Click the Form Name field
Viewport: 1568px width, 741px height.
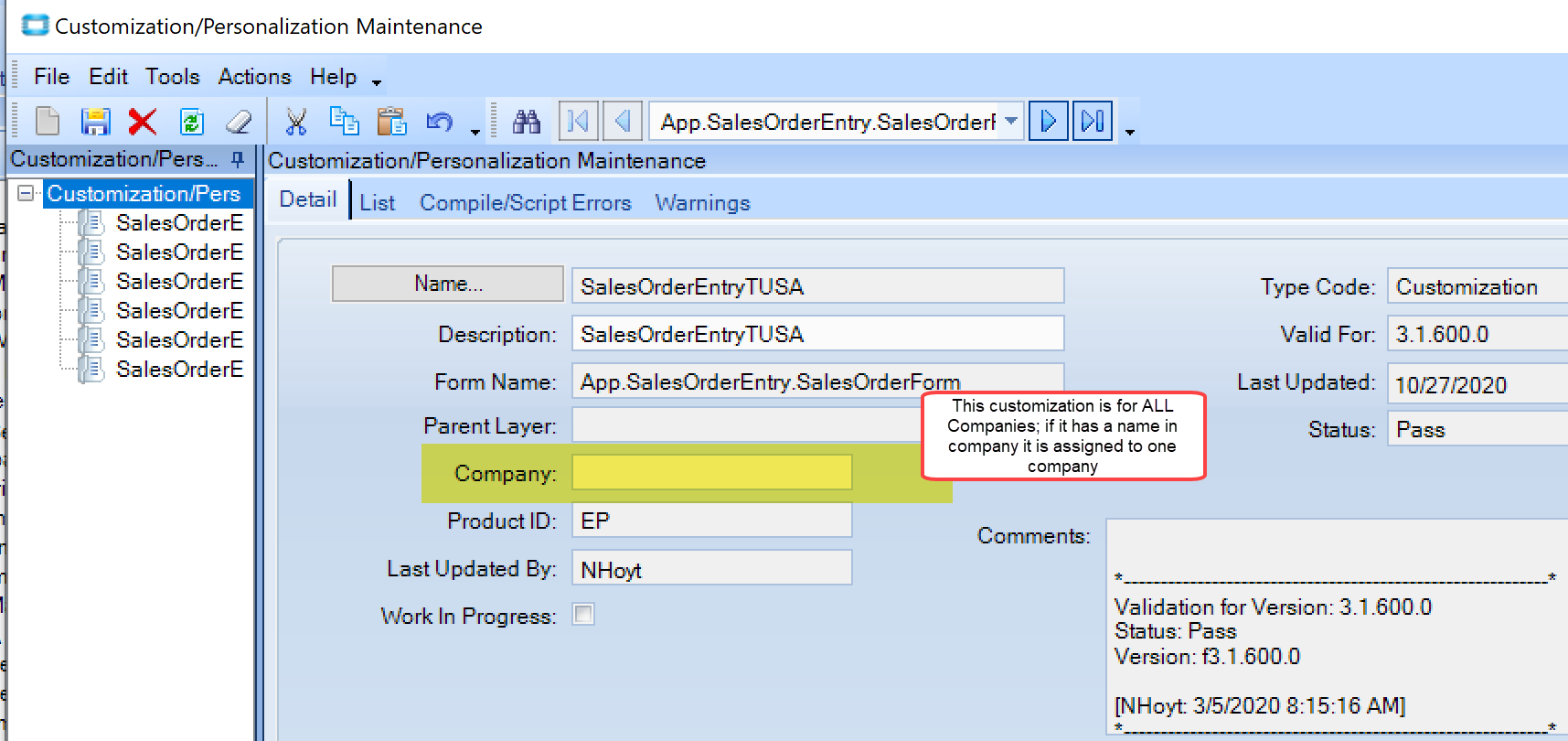(x=818, y=381)
